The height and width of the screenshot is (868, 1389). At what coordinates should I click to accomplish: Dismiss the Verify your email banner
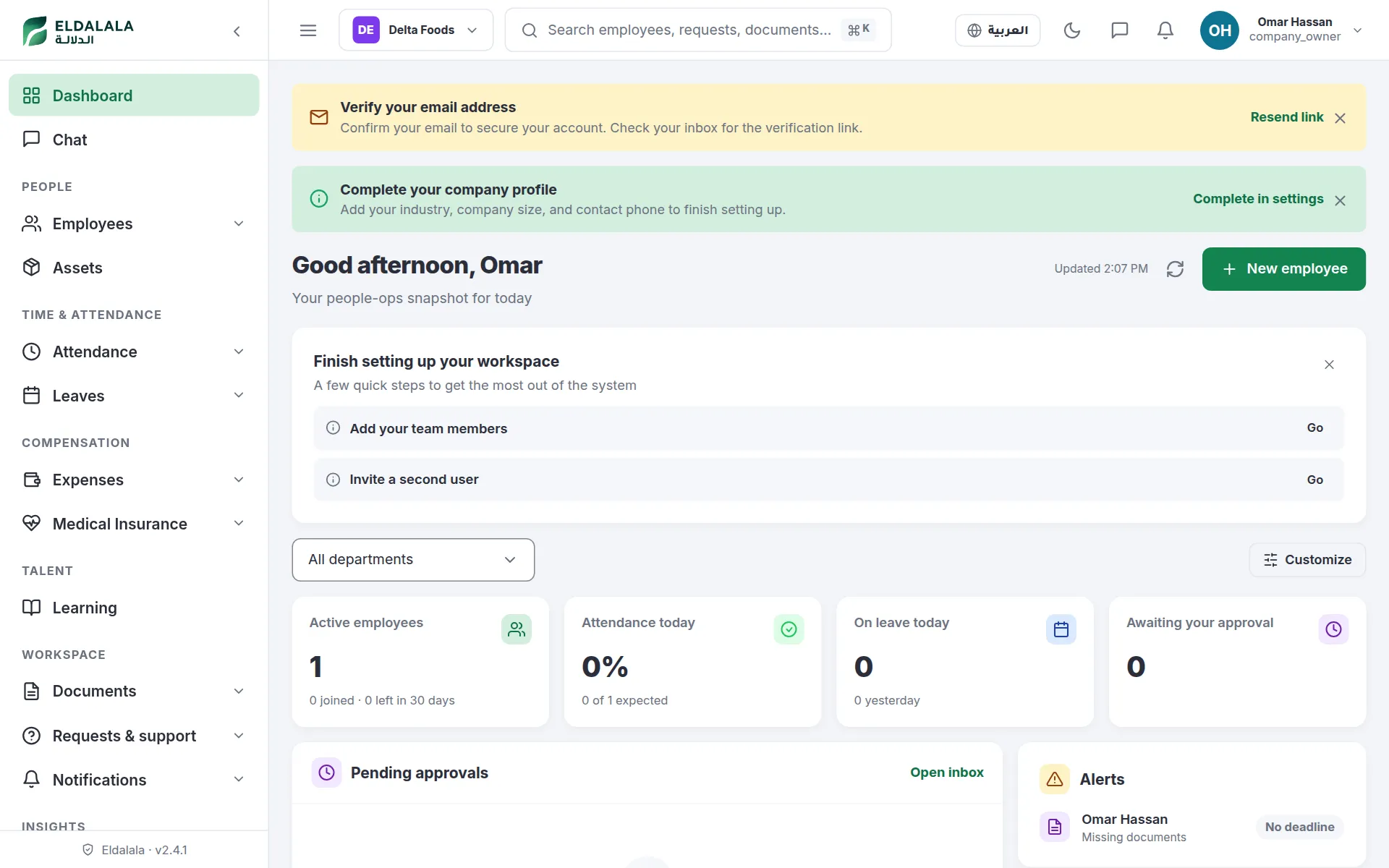(x=1340, y=118)
